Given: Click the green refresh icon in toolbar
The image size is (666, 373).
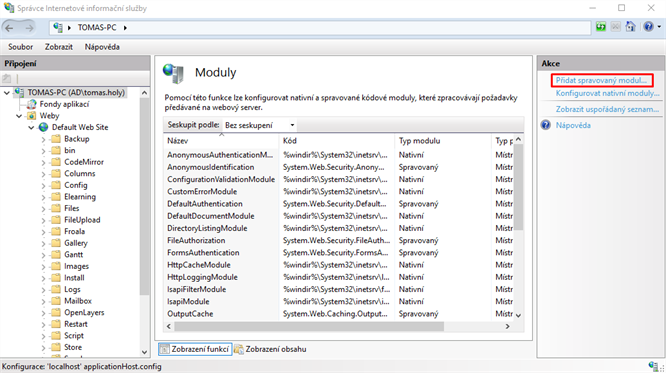Looking at the screenshot, I should [601, 27].
